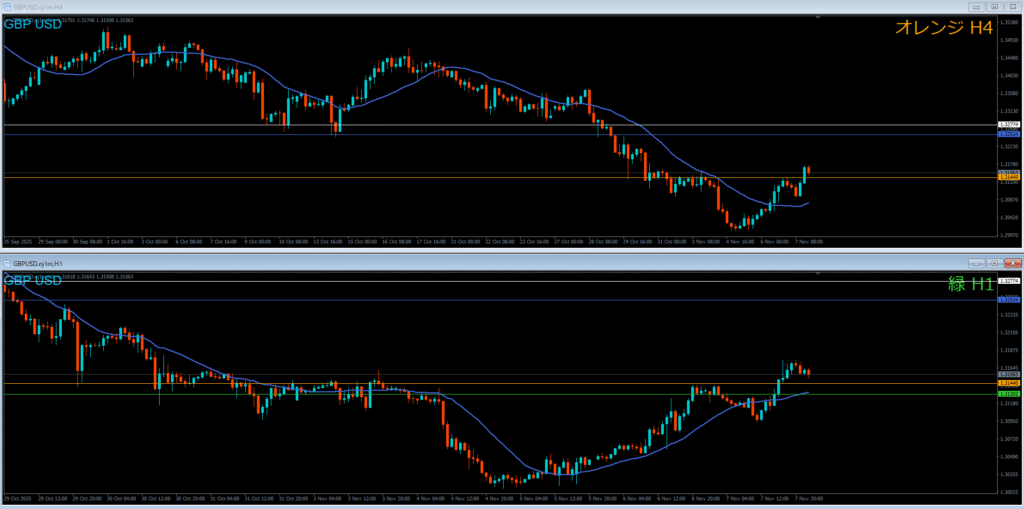The height and width of the screenshot is (509, 1024).
Task: Click the H1 chart window icon
Action: coord(7,263)
